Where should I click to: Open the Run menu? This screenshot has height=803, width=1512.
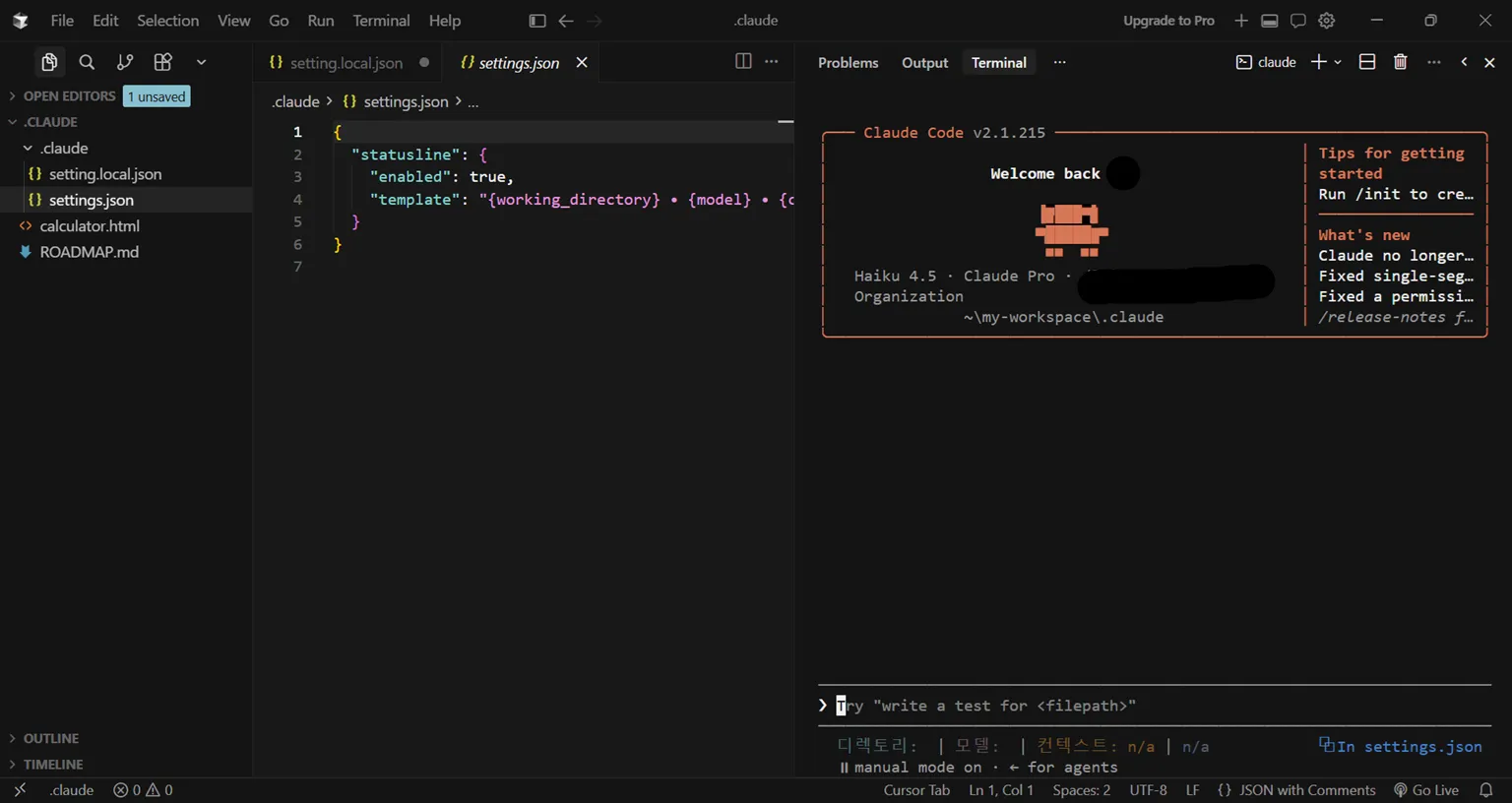coord(320,21)
